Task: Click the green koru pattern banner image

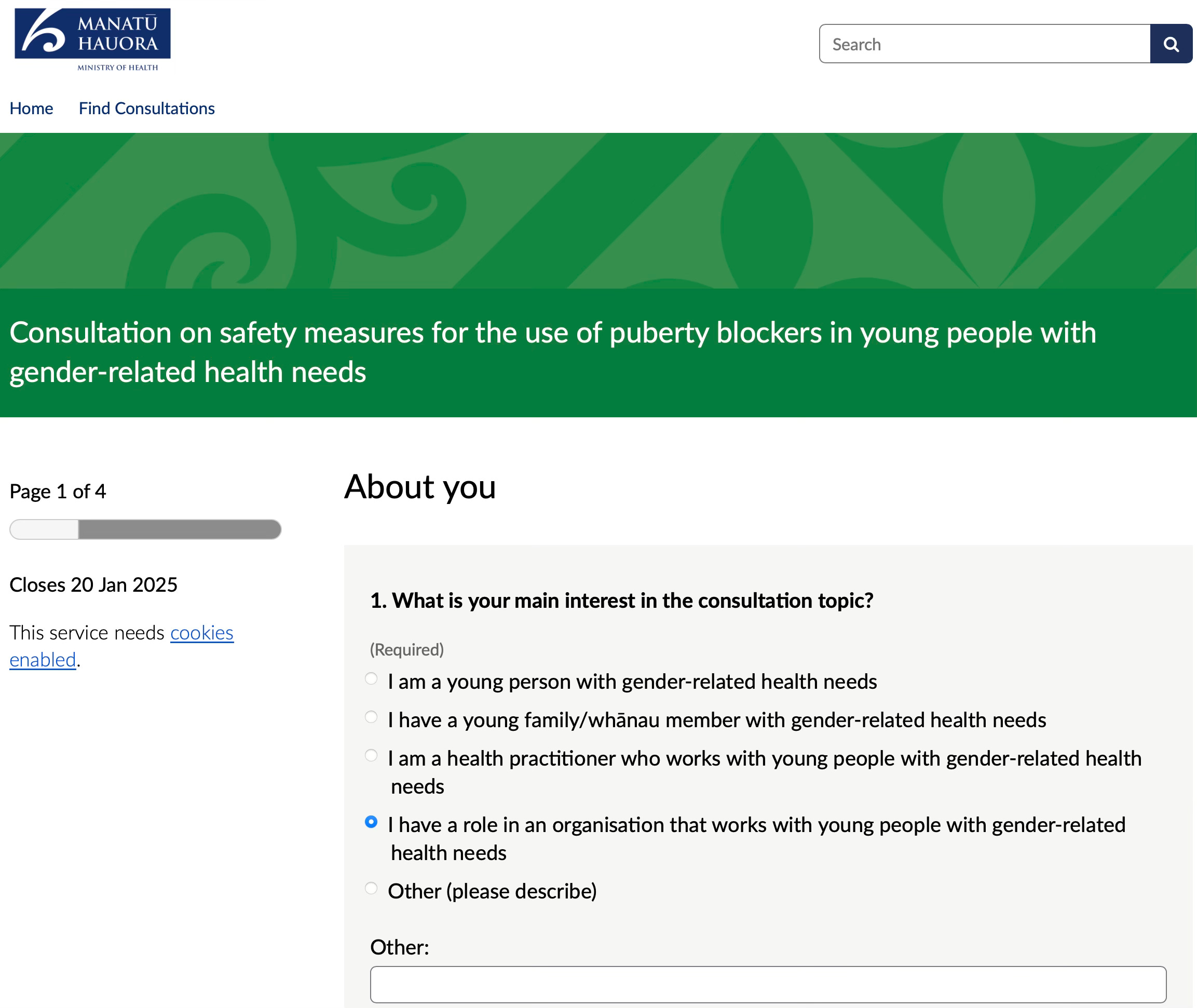Action: click(x=598, y=210)
